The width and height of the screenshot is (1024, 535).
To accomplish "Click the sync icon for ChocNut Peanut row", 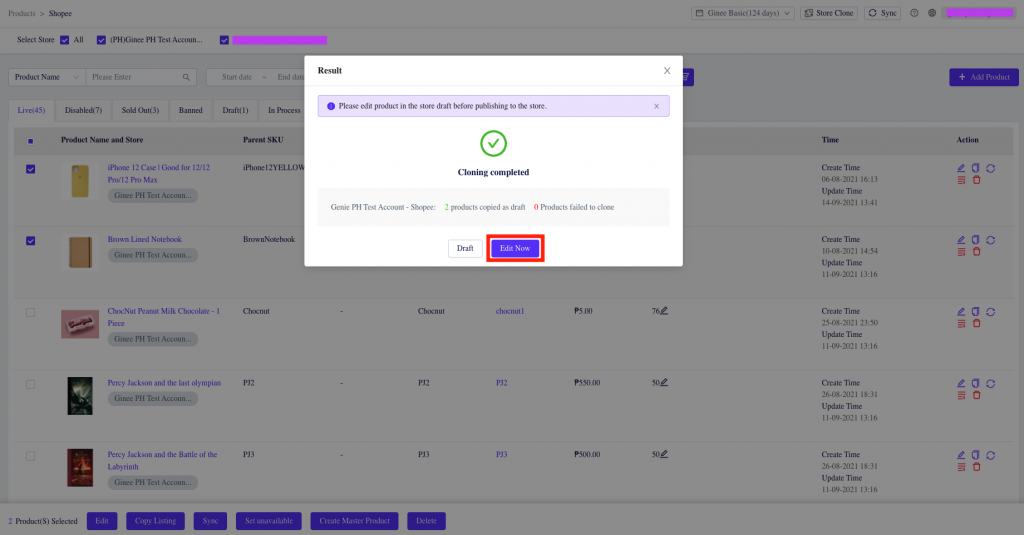I will click(x=990, y=311).
